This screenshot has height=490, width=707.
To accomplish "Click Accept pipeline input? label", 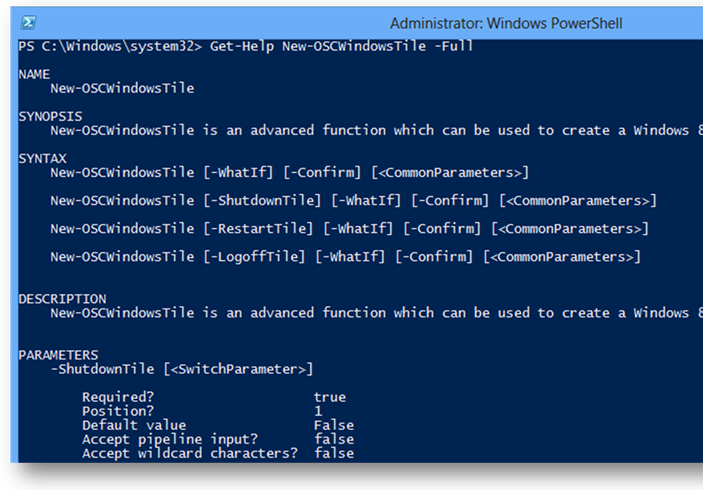I will tap(170, 440).
